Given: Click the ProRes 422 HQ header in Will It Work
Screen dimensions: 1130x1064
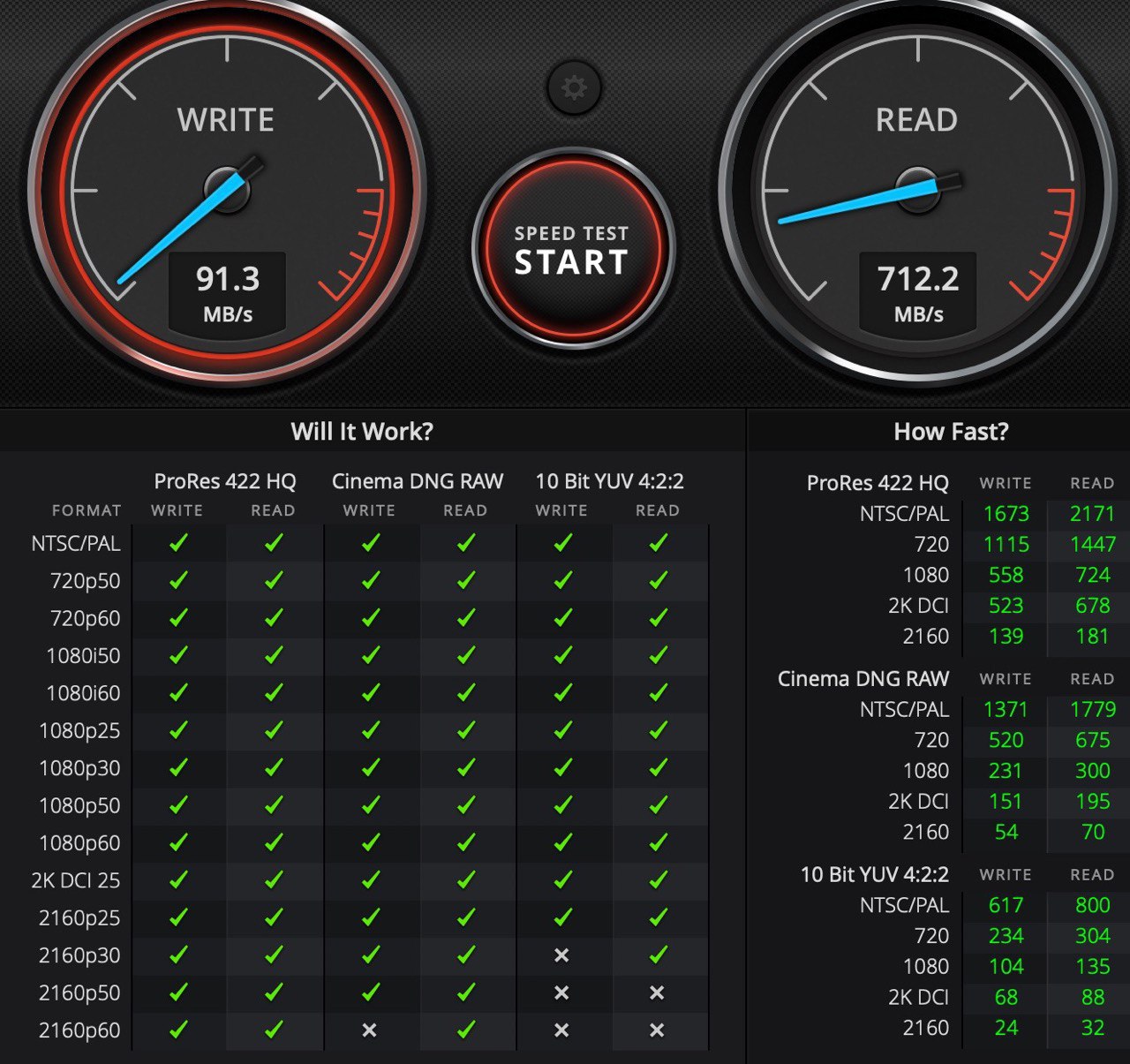Looking at the screenshot, I should coord(225,481).
